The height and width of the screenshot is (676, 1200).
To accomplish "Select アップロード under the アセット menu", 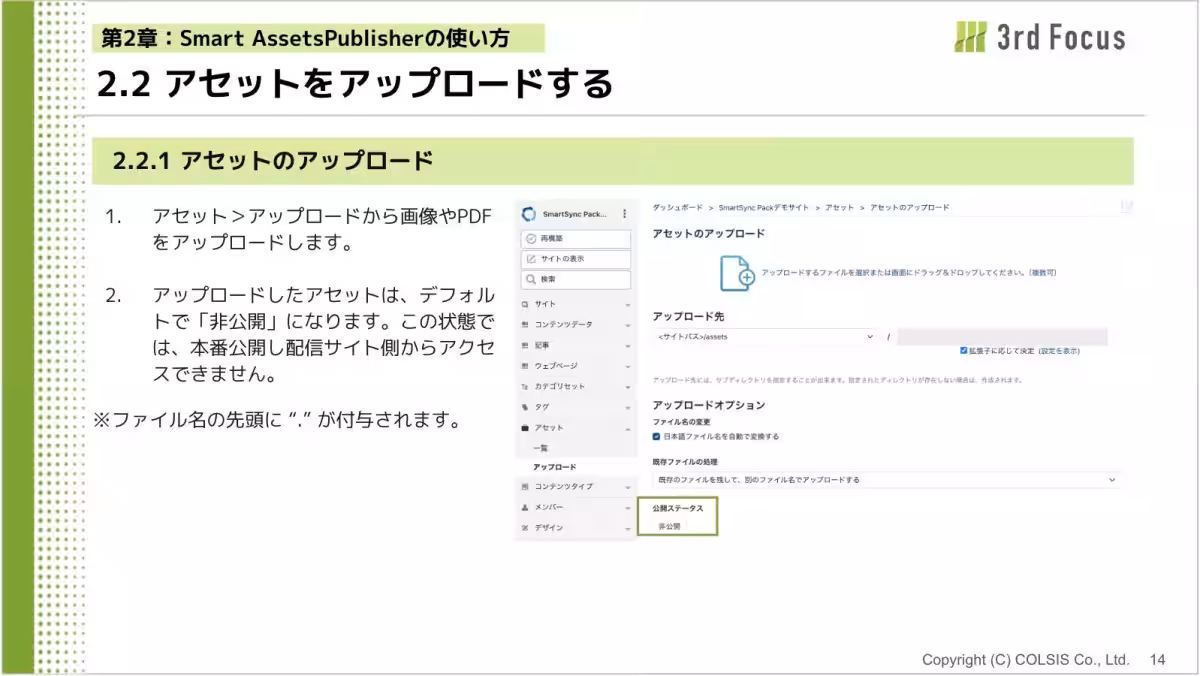I will point(555,467).
